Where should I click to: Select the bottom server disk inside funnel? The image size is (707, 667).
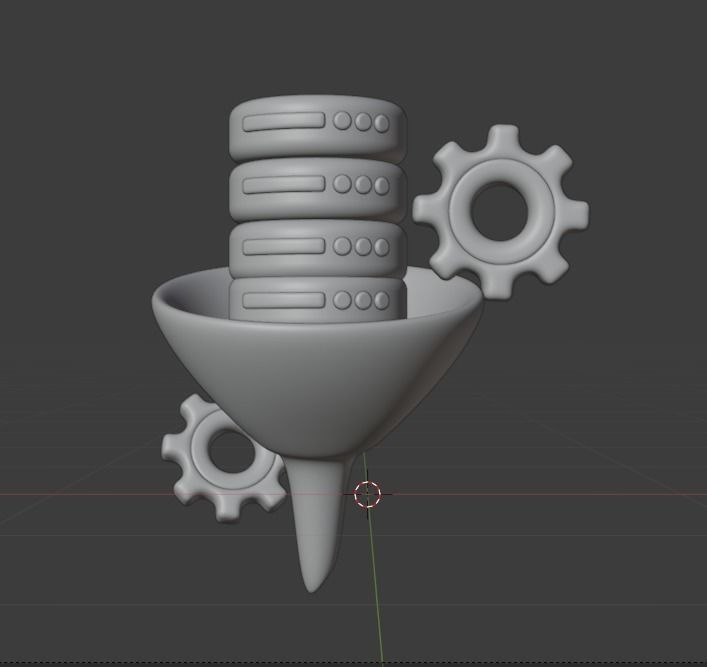click(317, 300)
